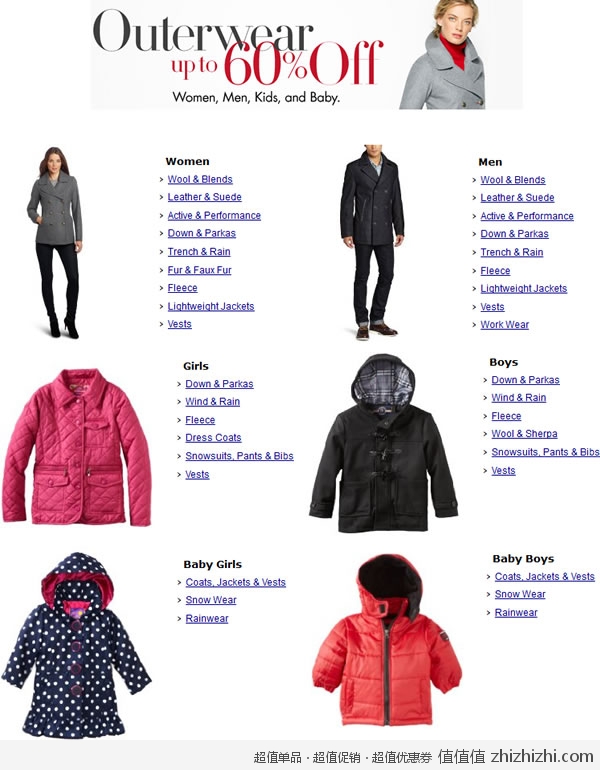
Task: Open Women's Wool & Blends link
Action: [x=200, y=179]
